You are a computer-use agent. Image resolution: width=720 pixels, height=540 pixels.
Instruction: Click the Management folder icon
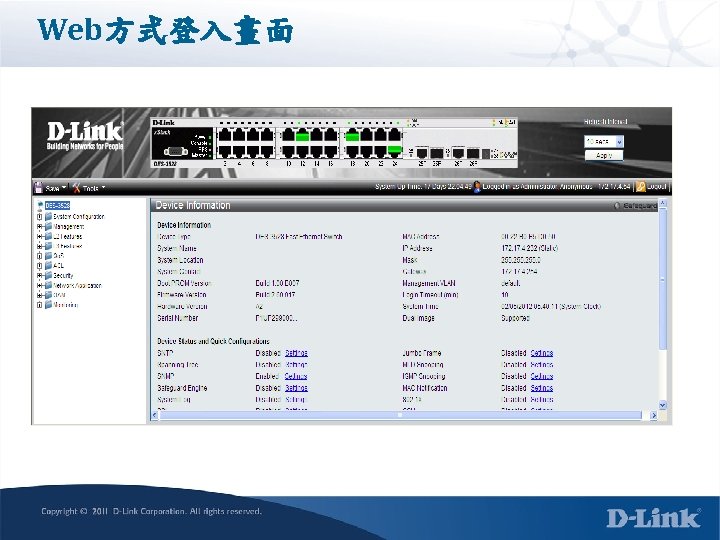tap(48, 226)
